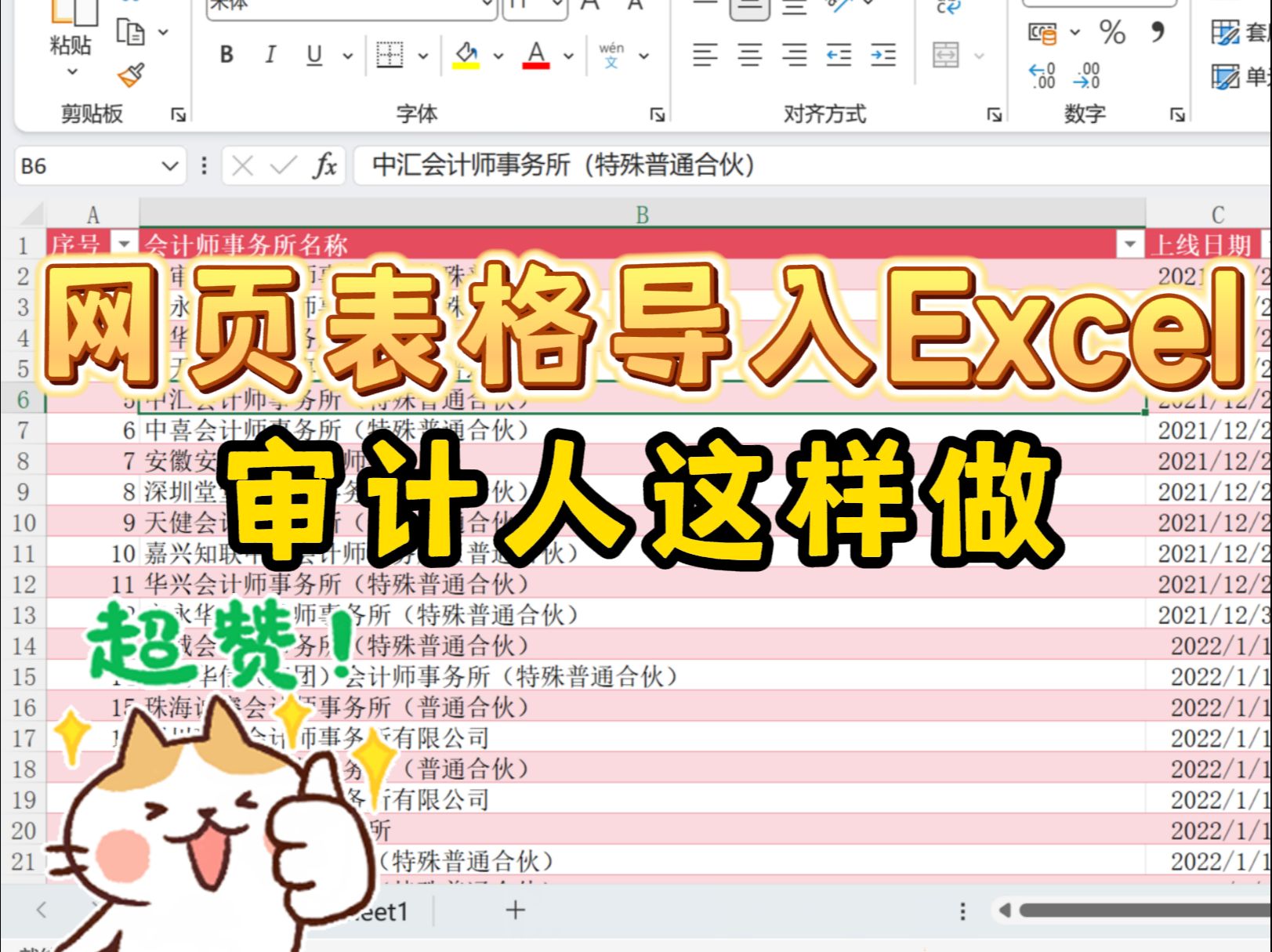Open the Copy options arrow
Image resolution: width=1272 pixels, height=952 pixels.
(x=163, y=33)
